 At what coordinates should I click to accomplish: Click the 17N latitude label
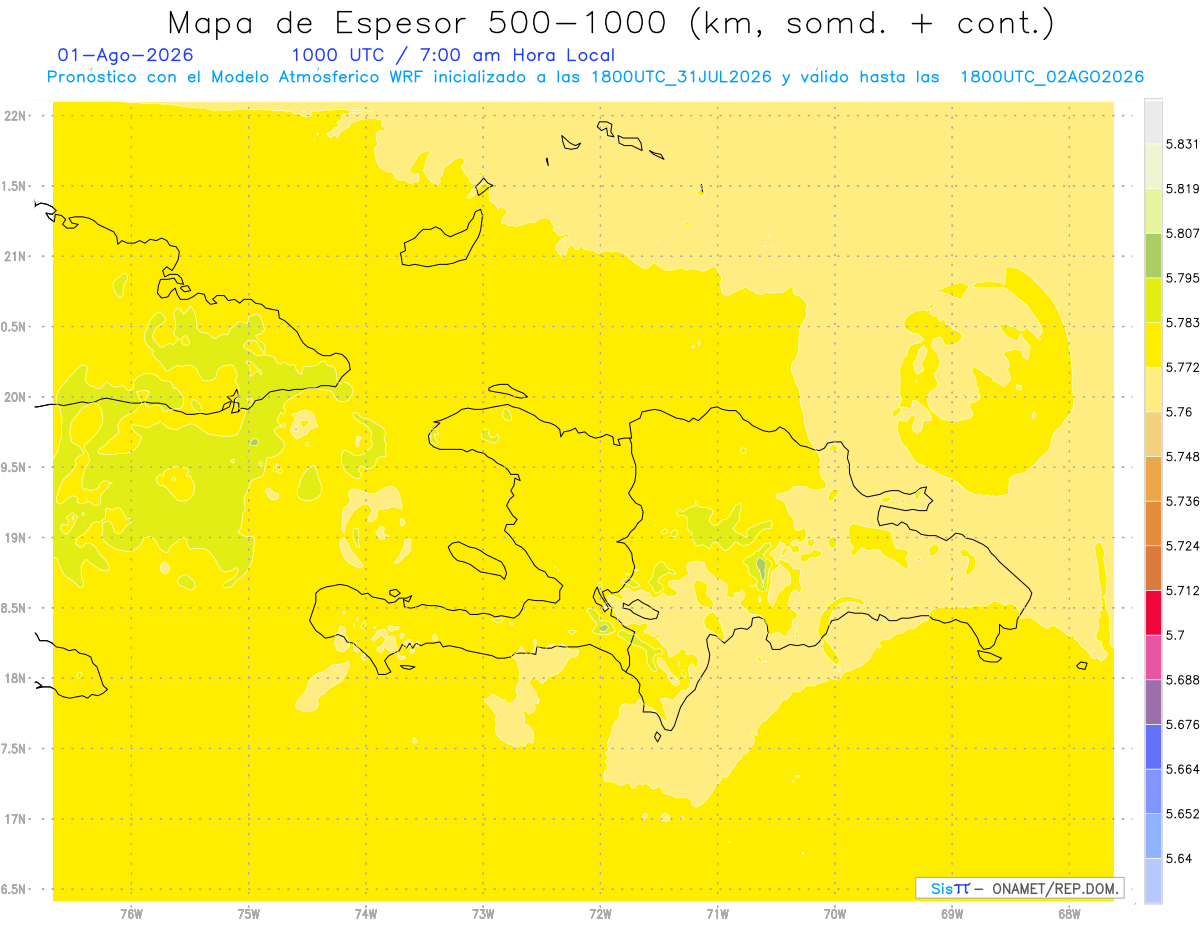(17, 819)
